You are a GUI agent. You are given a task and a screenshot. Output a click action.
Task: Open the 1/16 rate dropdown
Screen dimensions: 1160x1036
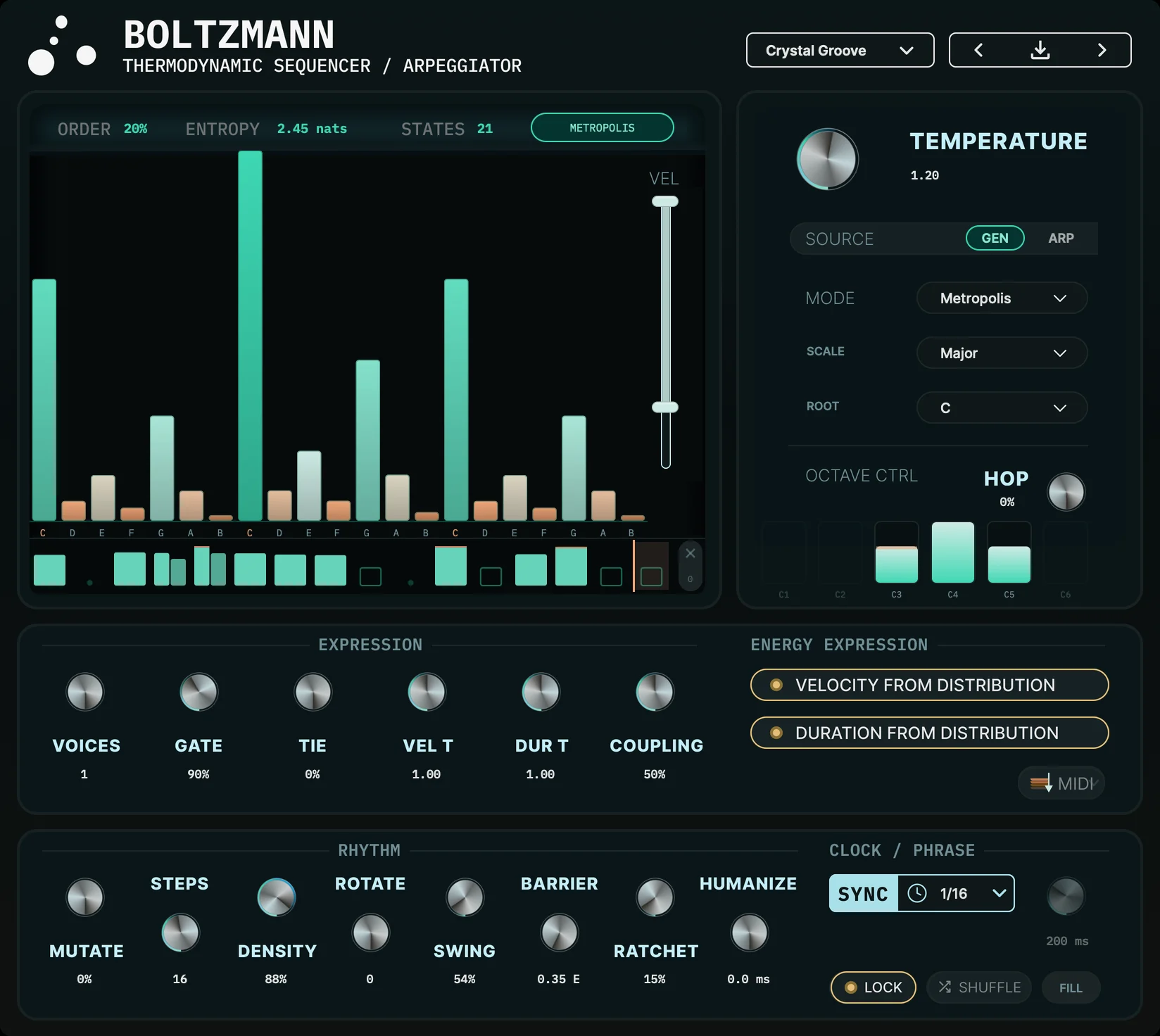(x=956, y=893)
